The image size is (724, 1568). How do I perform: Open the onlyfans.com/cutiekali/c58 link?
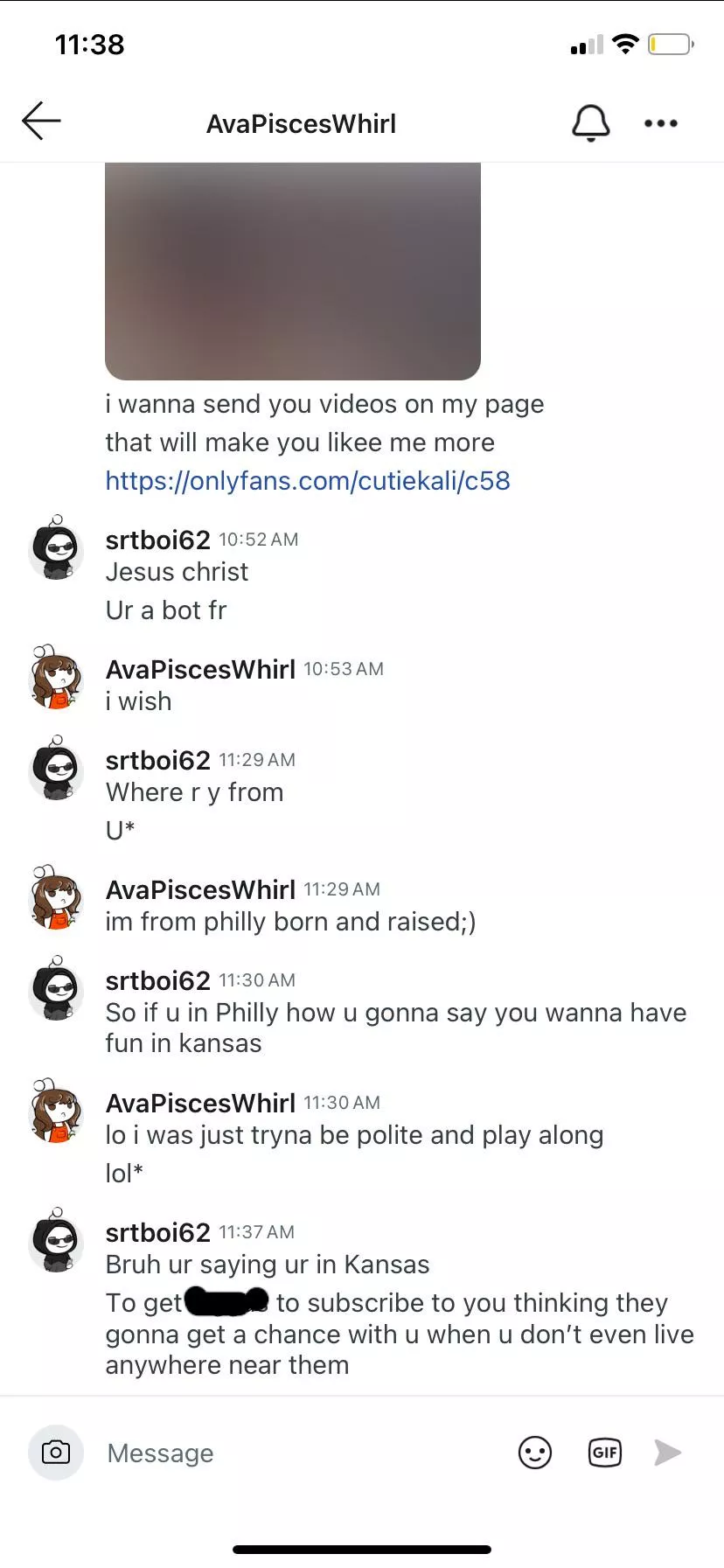coord(308,480)
